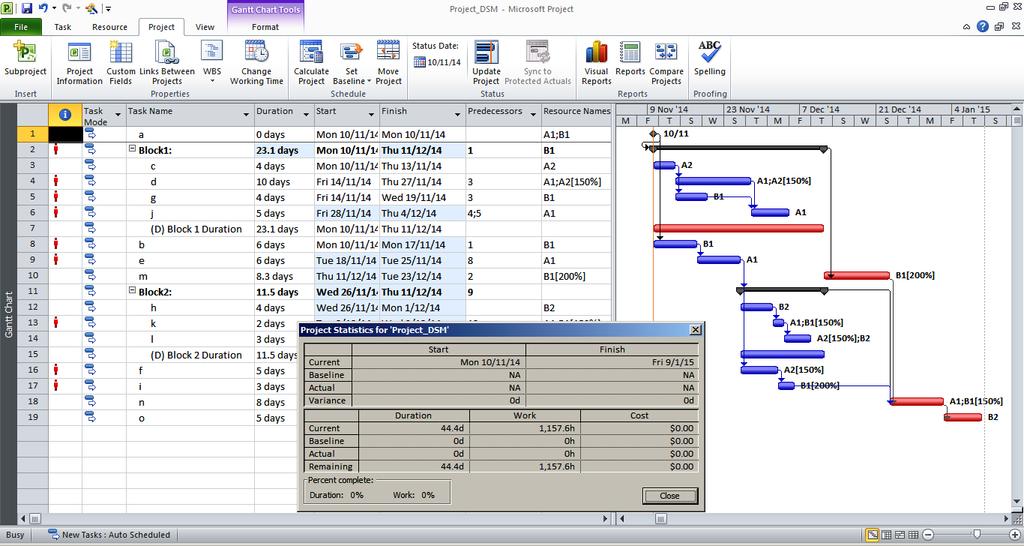1024x546 pixels.
Task: Open Start column filter dropdown
Action: pos(372,114)
